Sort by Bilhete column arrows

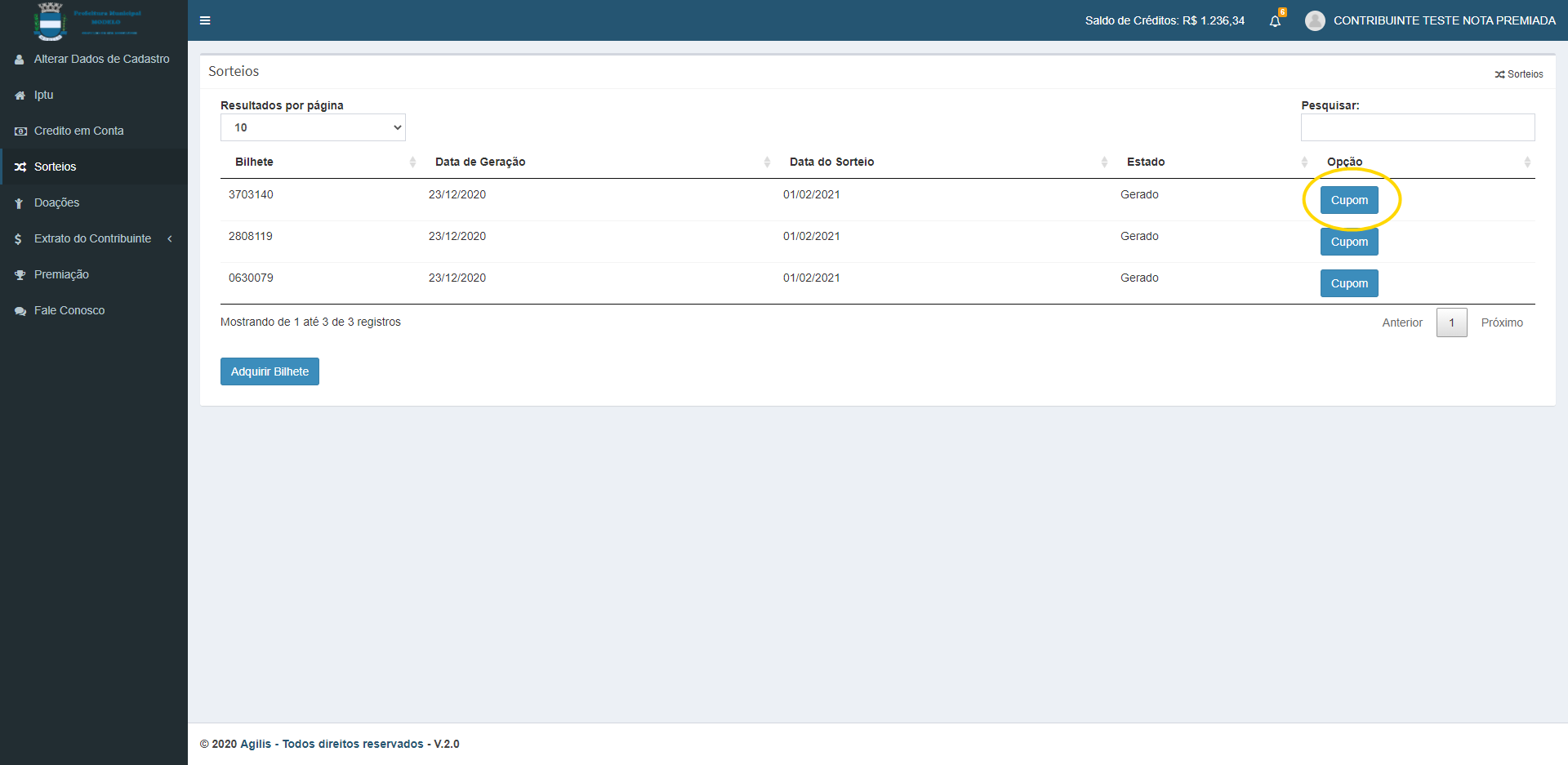[412, 162]
